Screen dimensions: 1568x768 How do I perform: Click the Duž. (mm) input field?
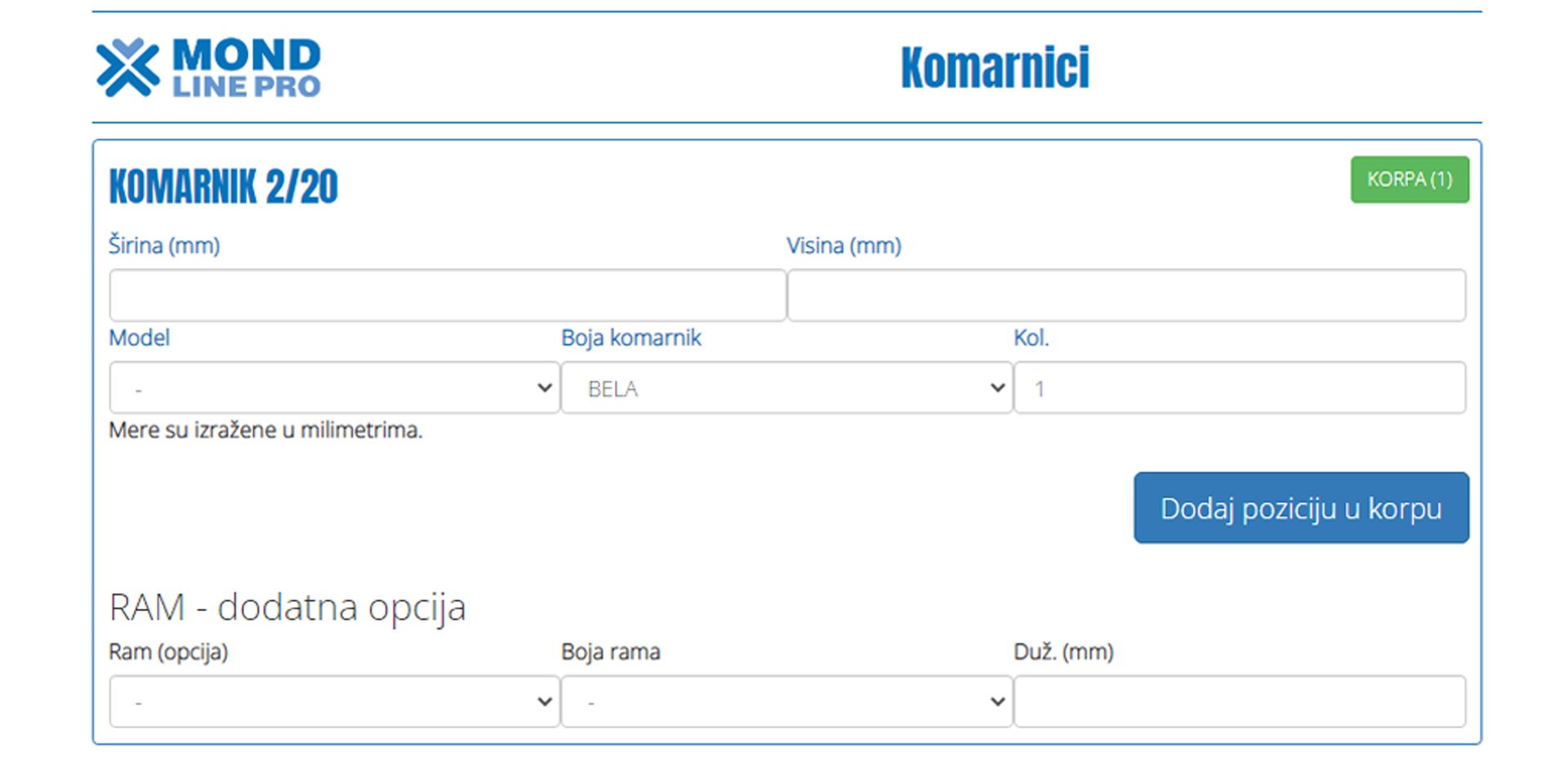coord(1240,701)
